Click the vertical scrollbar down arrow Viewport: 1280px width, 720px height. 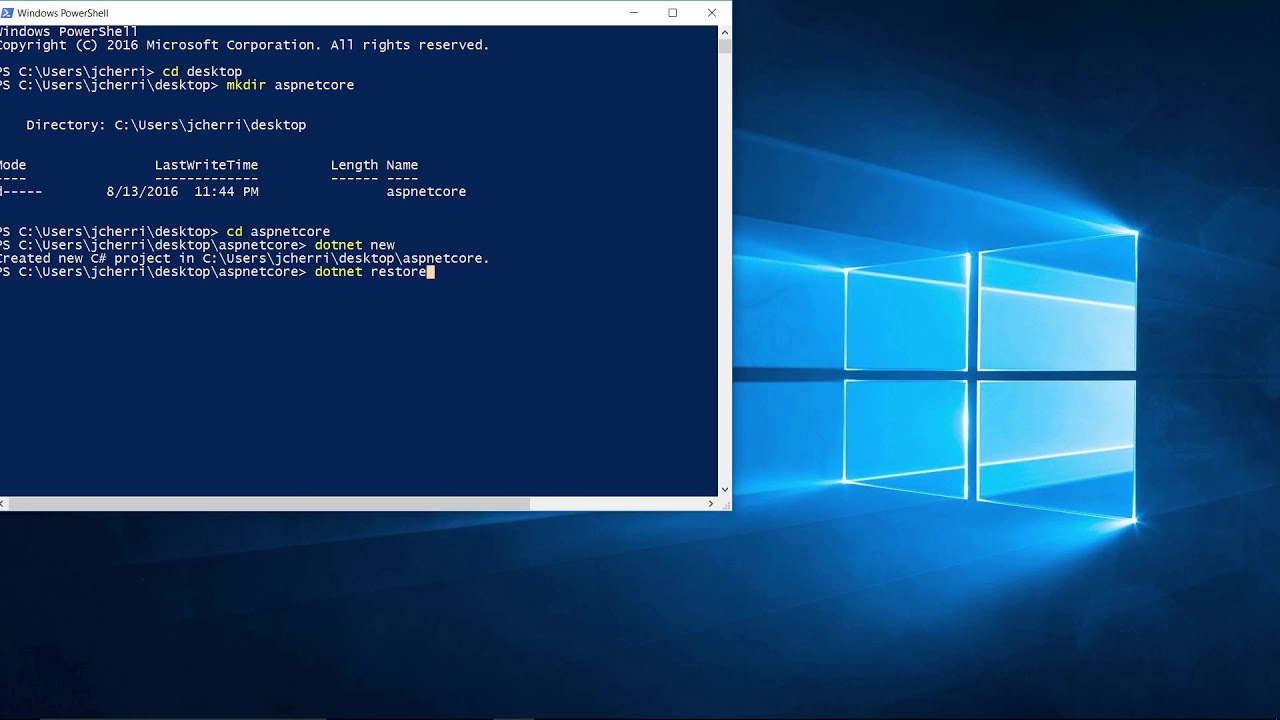click(725, 490)
